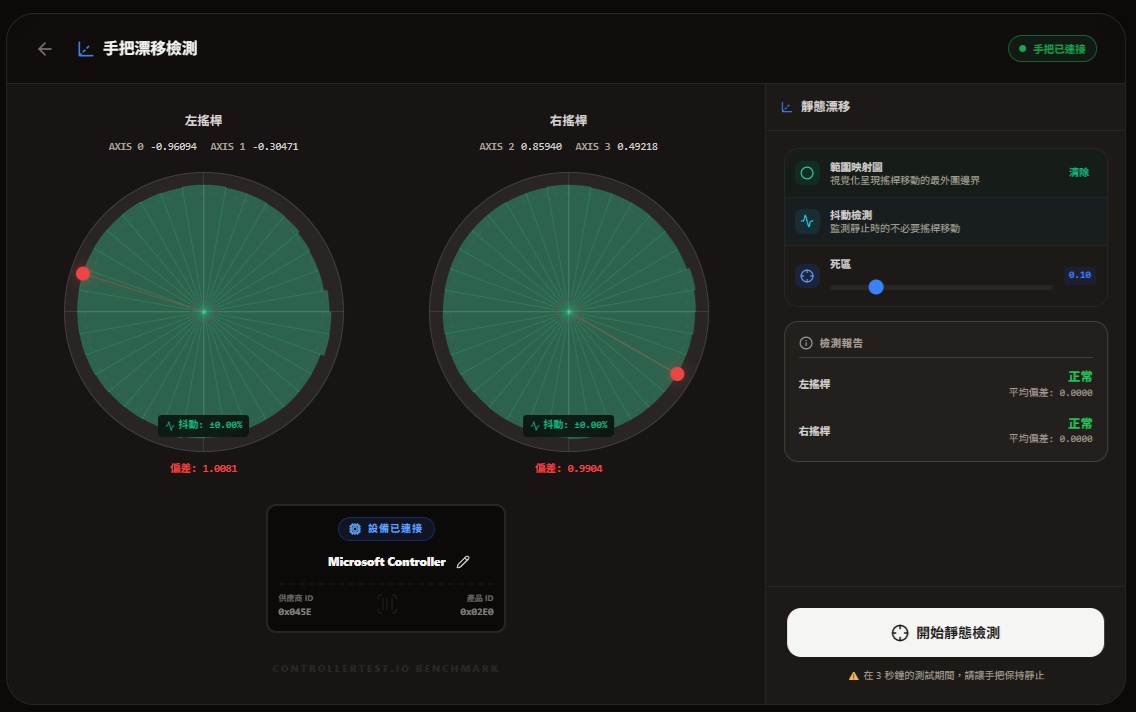Toggle the 抖動檢測 option row
Viewport: 1136px width, 712px height.
click(945, 221)
